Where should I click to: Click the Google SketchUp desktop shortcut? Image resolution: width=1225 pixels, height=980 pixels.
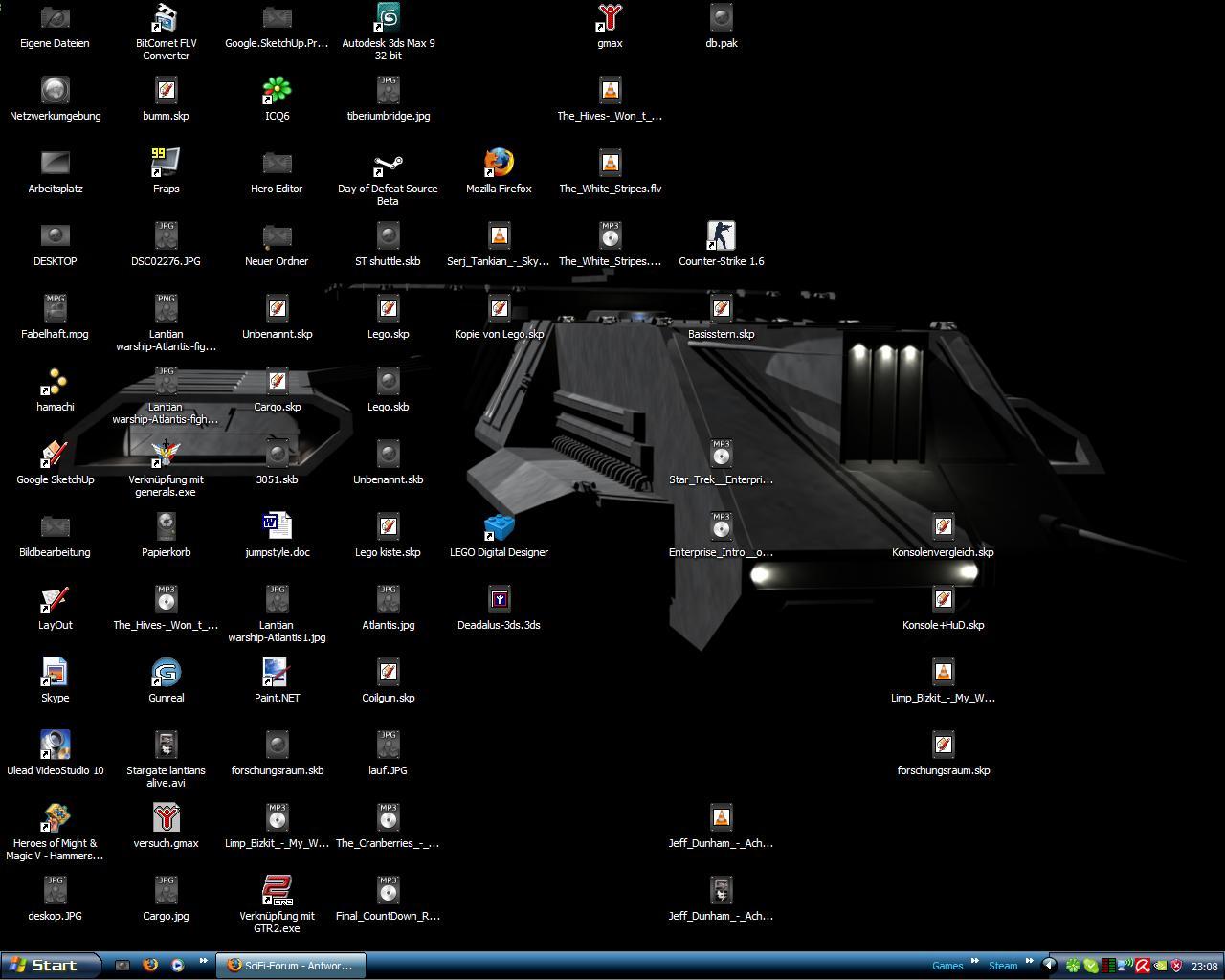point(56,455)
